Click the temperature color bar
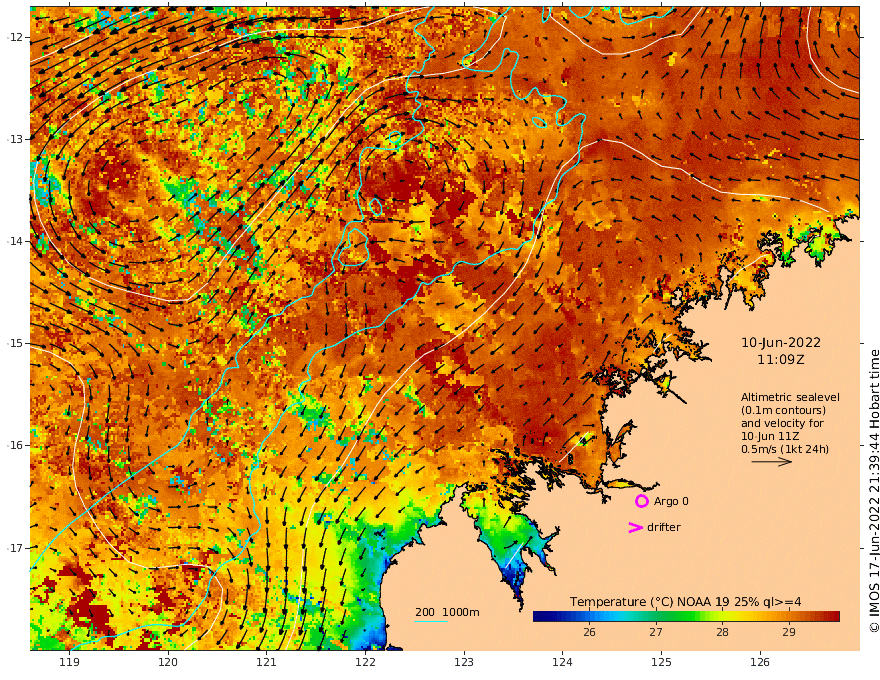880x680 pixels. tap(686, 617)
